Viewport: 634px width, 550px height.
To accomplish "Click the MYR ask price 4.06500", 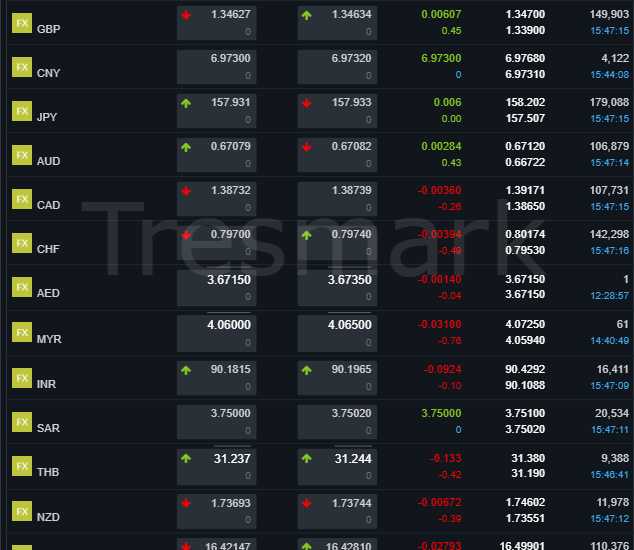I will (x=349, y=325).
